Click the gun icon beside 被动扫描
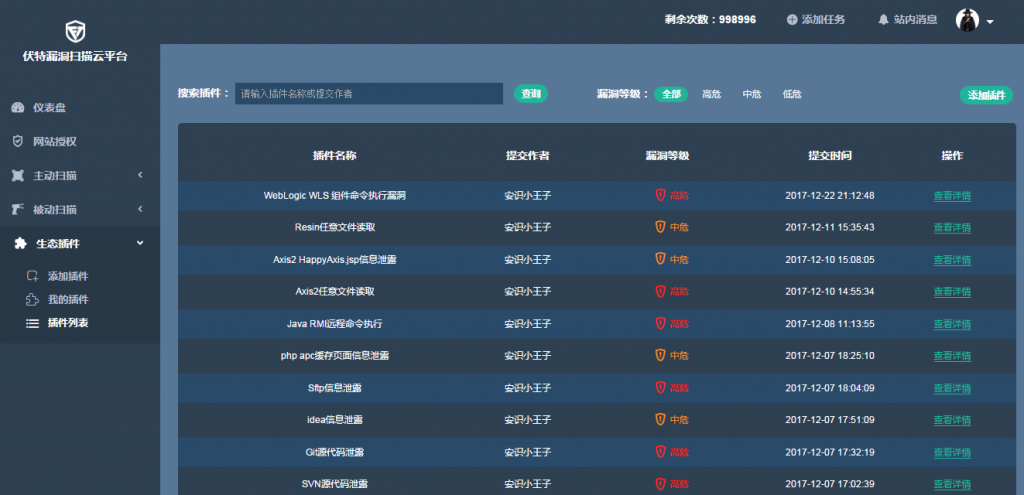 tap(18, 210)
